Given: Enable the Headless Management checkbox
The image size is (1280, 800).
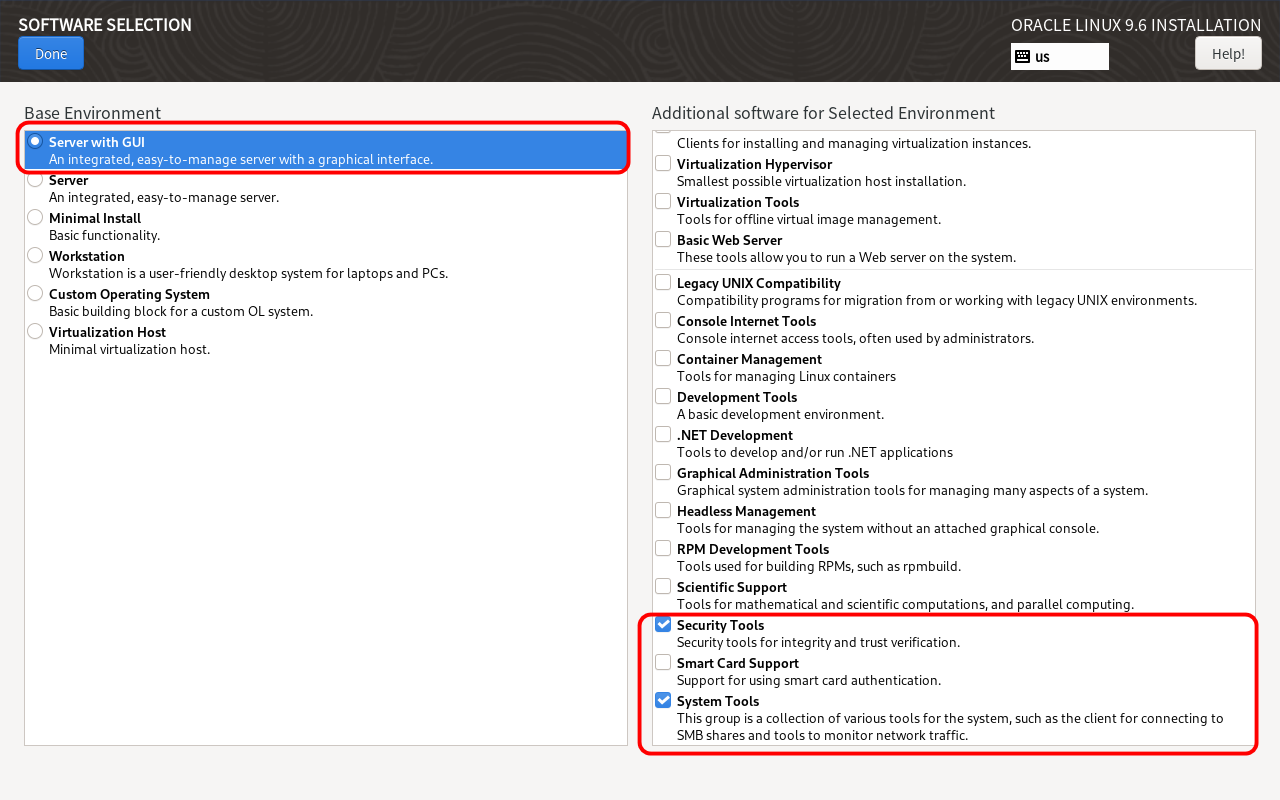Looking at the screenshot, I should [x=663, y=510].
